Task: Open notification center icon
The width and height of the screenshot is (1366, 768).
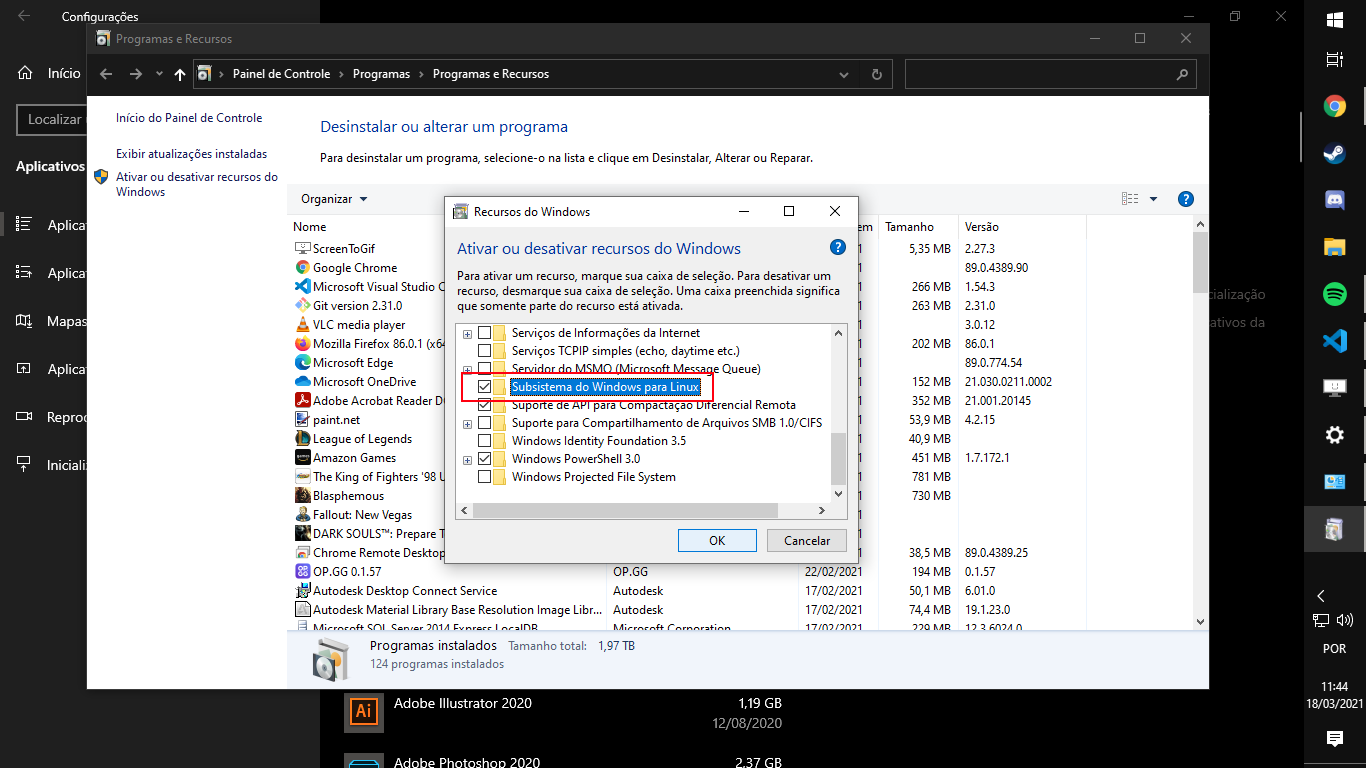Action: (1334, 739)
